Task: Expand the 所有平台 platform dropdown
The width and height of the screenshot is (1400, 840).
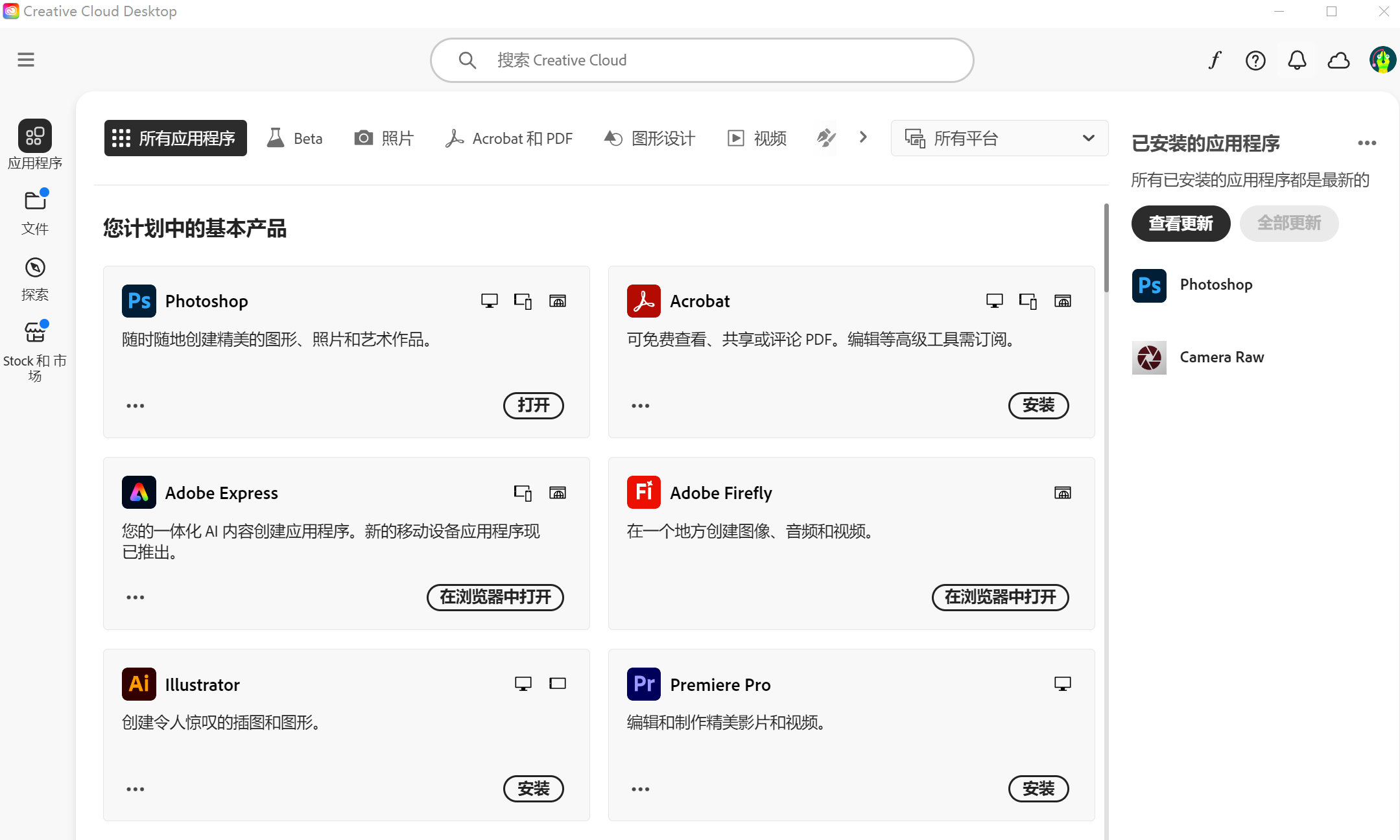Action: [1000, 138]
